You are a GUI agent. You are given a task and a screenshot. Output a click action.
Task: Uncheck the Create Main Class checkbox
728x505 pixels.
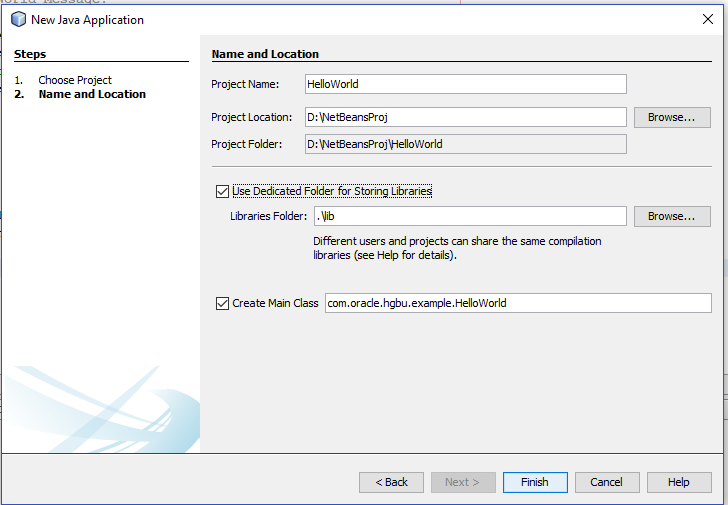point(222,303)
